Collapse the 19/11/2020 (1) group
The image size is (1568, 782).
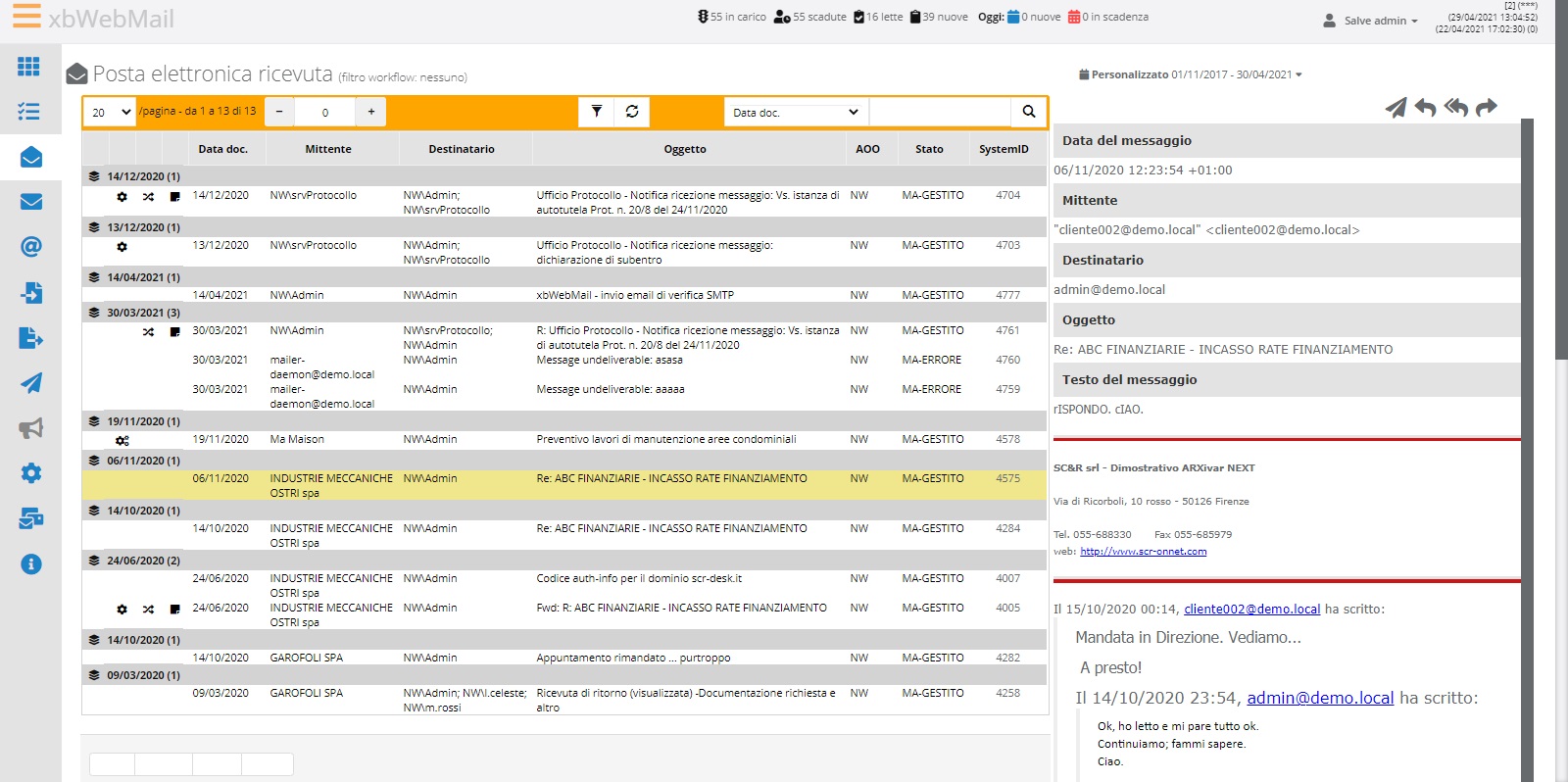(94, 421)
